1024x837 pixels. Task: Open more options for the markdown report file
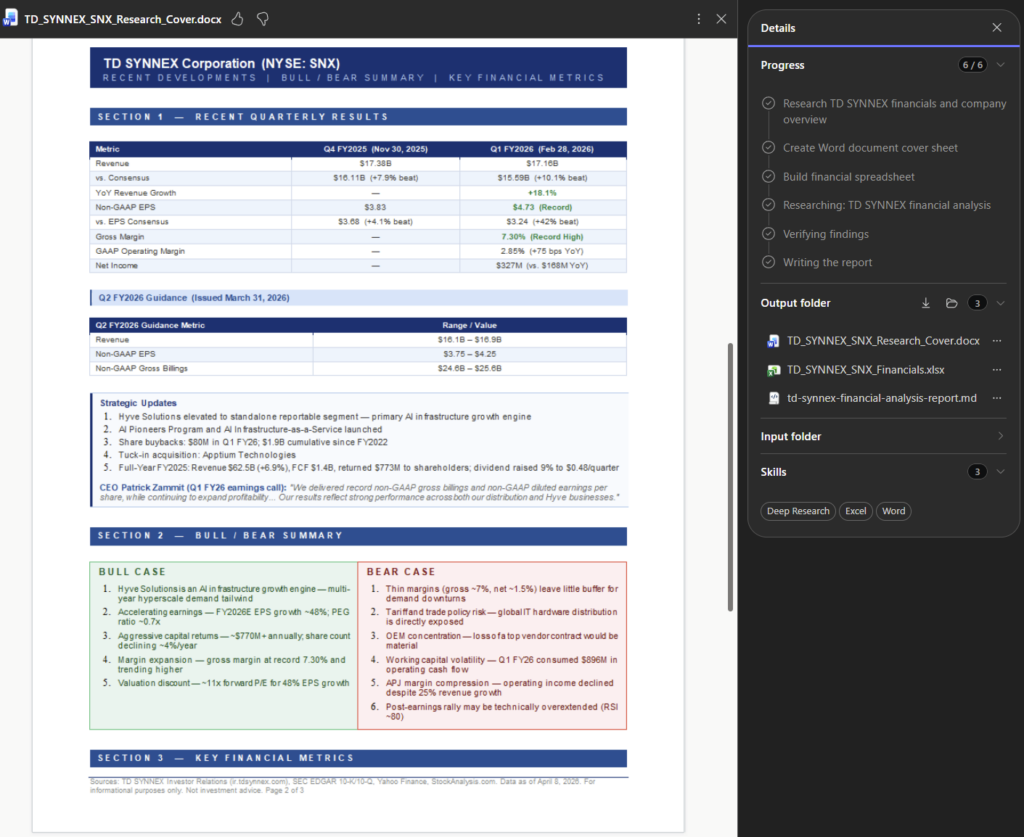(x=996, y=398)
